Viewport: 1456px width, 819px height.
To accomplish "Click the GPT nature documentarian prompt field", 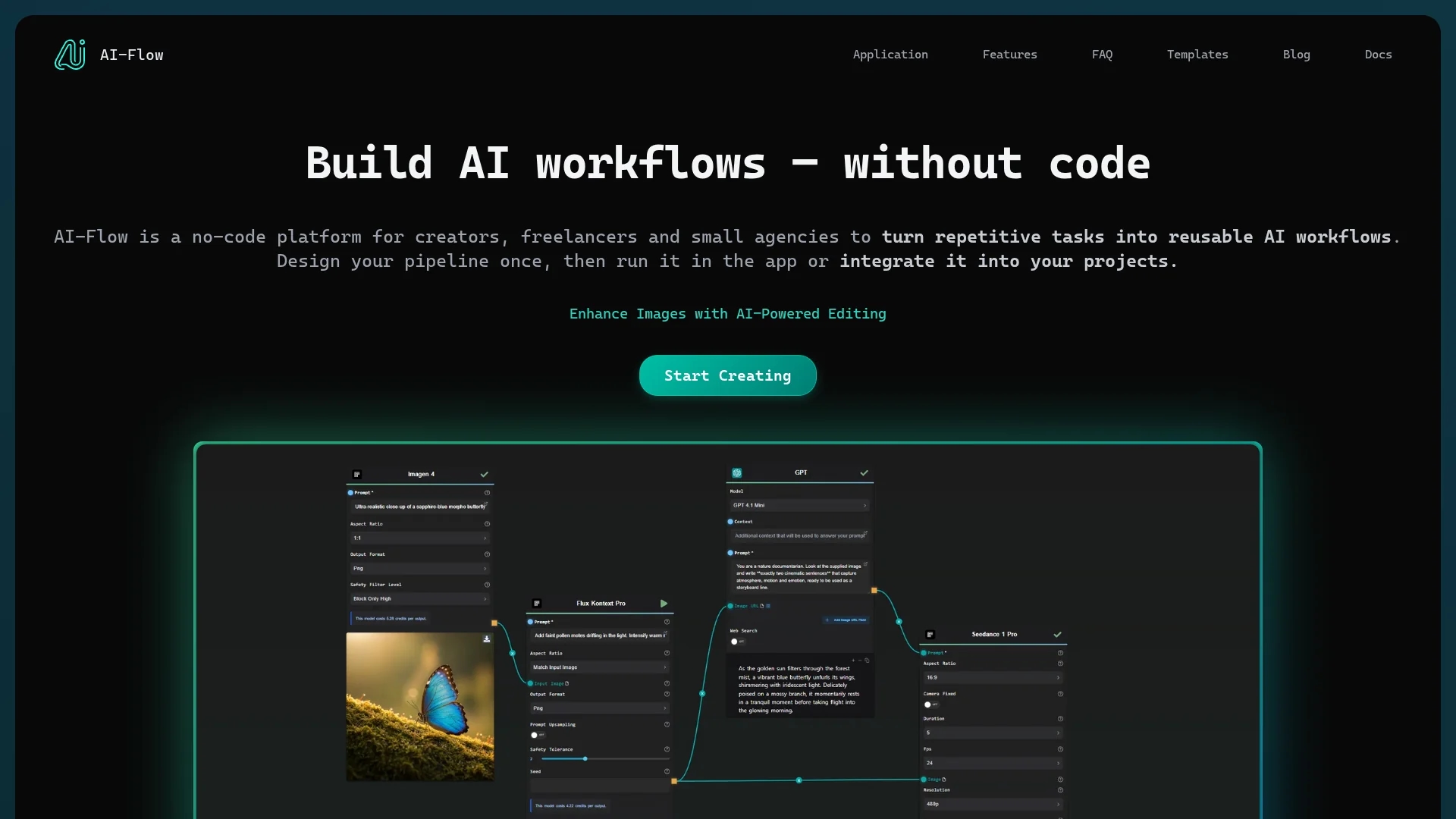I will [x=799, y=576].
